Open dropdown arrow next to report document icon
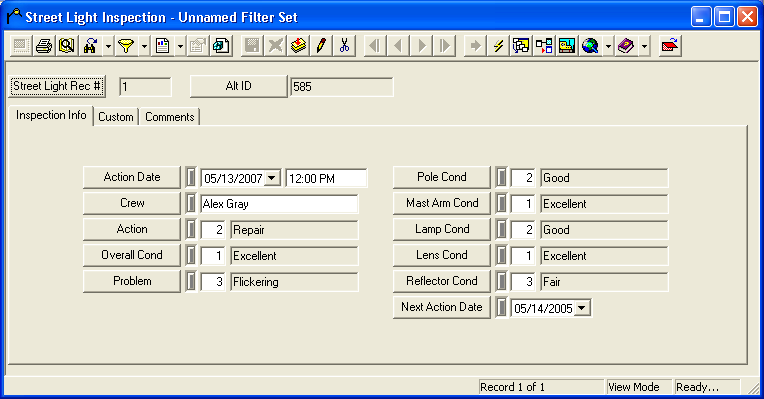This screenshot has width=764, height=399. (180, 46)
